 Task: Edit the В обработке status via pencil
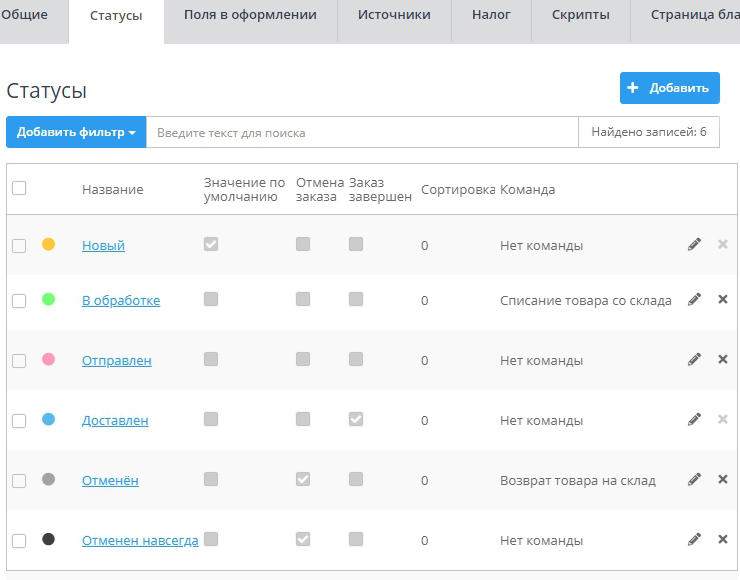pos(694,299)
